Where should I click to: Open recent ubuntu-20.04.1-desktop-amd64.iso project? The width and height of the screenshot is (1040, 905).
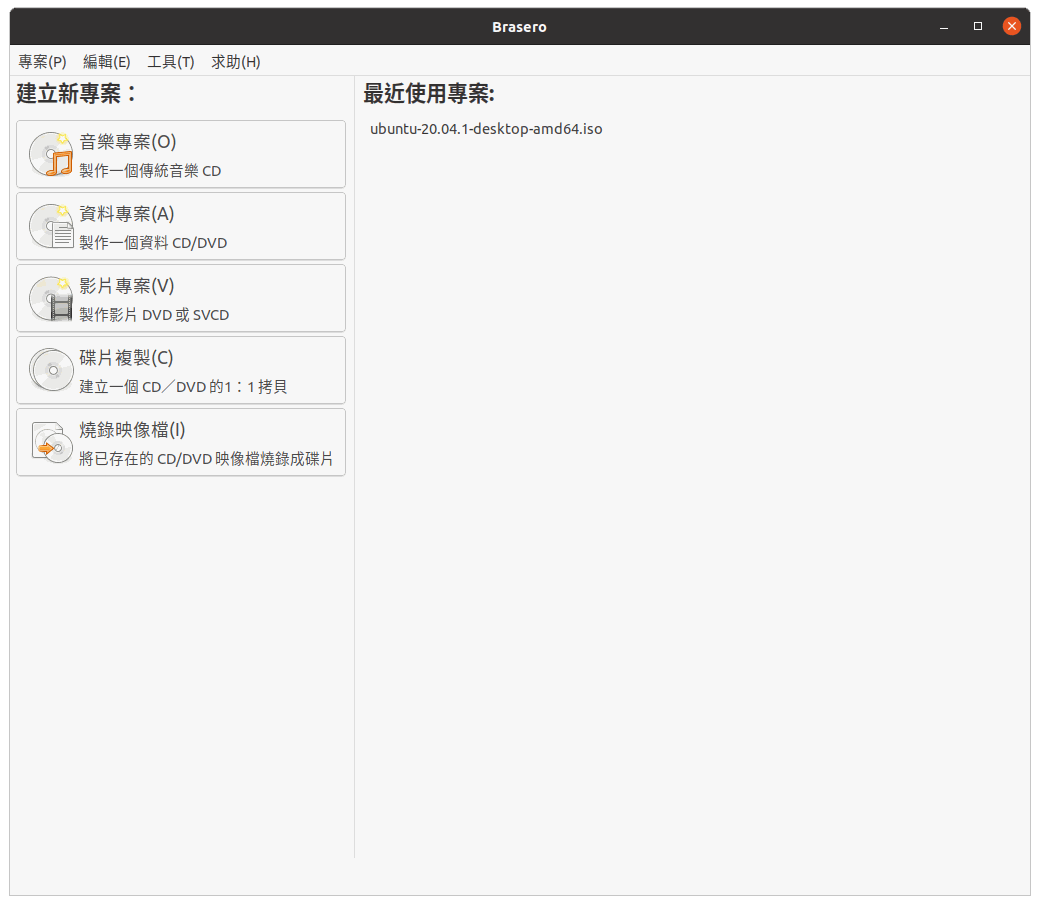(x=486, y=129)
